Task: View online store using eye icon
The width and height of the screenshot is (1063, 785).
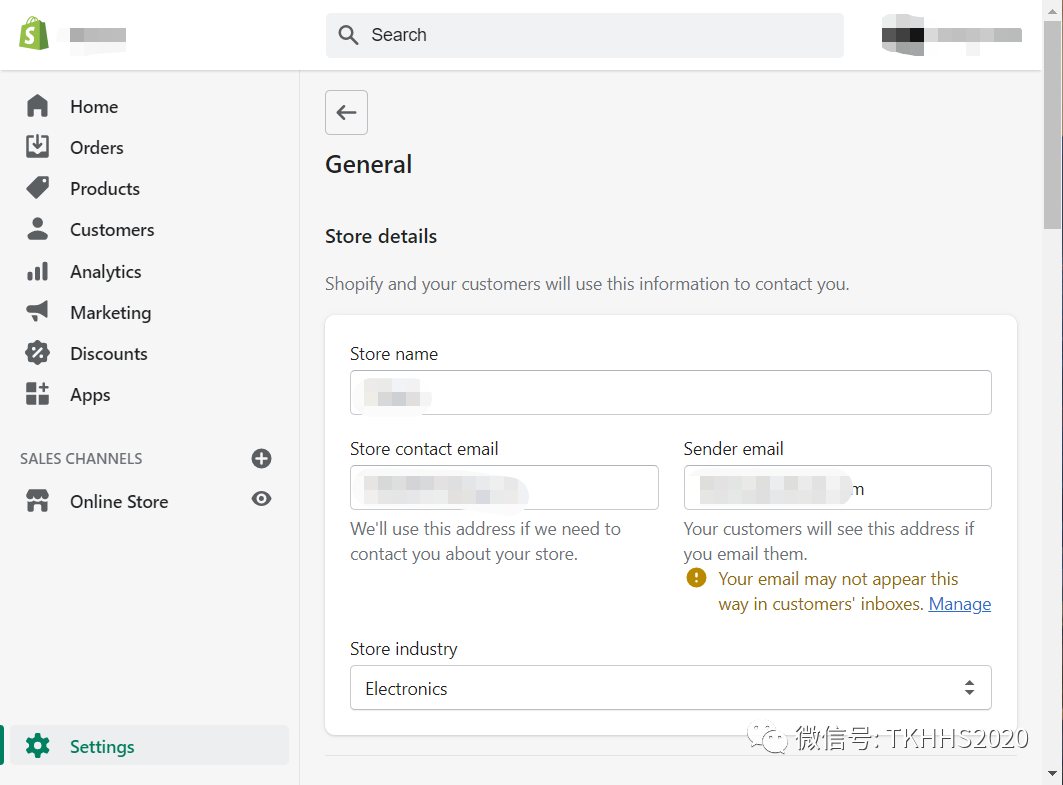Action: 261,499
